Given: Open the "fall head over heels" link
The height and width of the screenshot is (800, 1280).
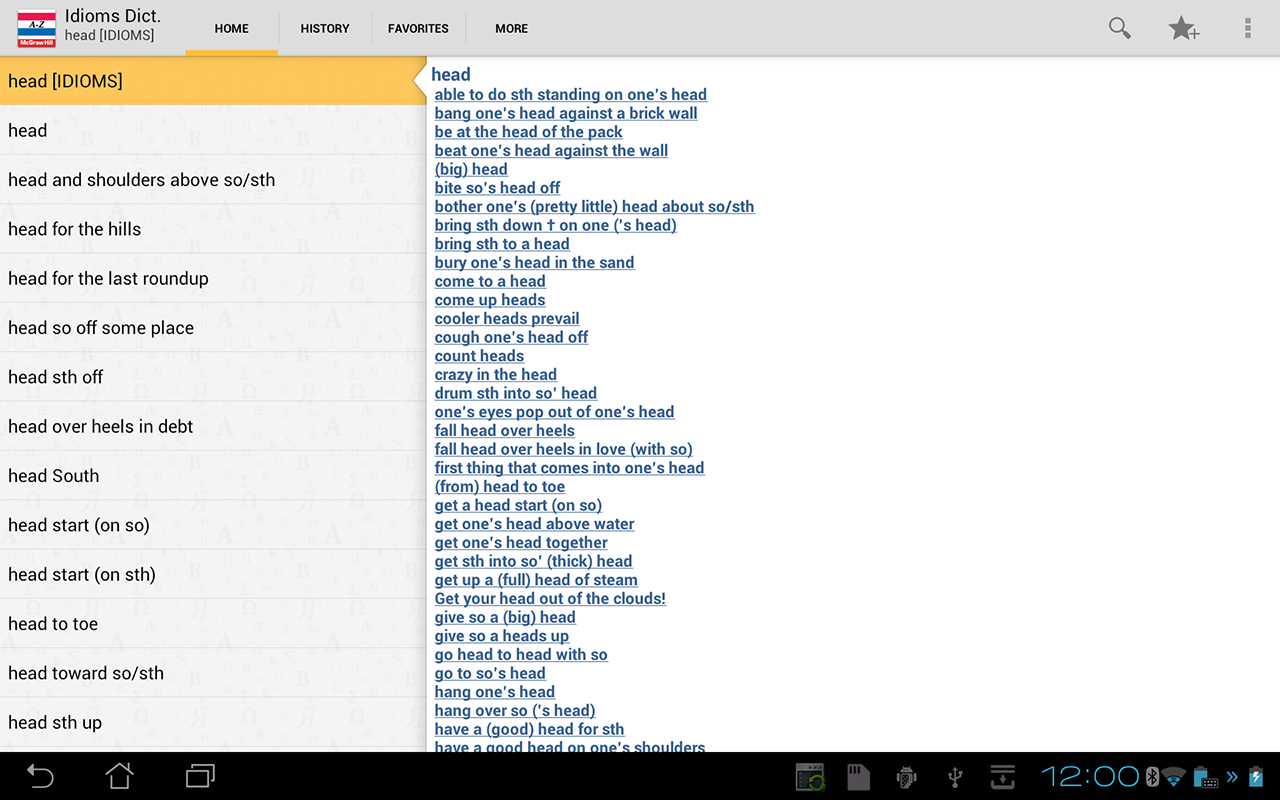Looking at the screenshot, I should (x=504, y=430).
